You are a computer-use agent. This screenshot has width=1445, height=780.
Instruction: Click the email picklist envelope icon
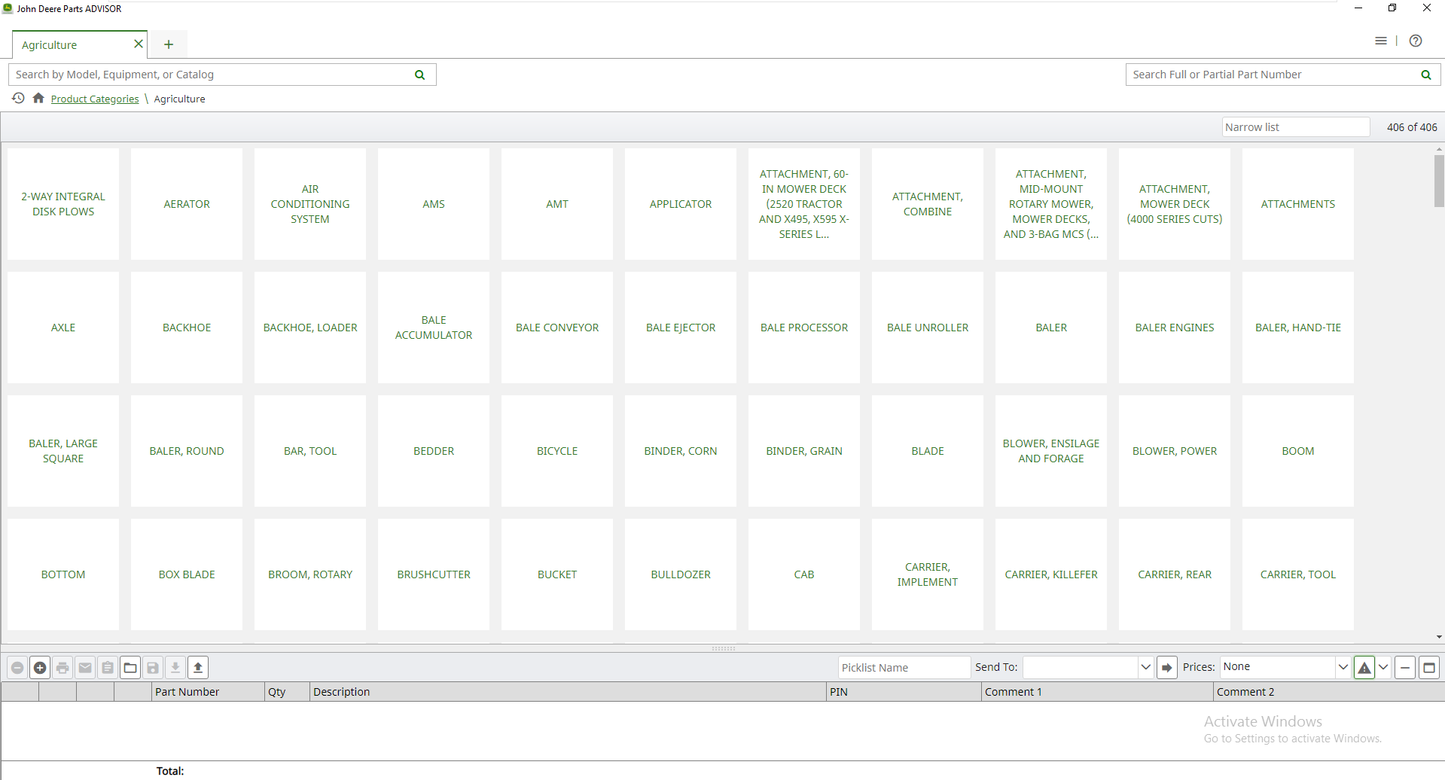(85, 668)
